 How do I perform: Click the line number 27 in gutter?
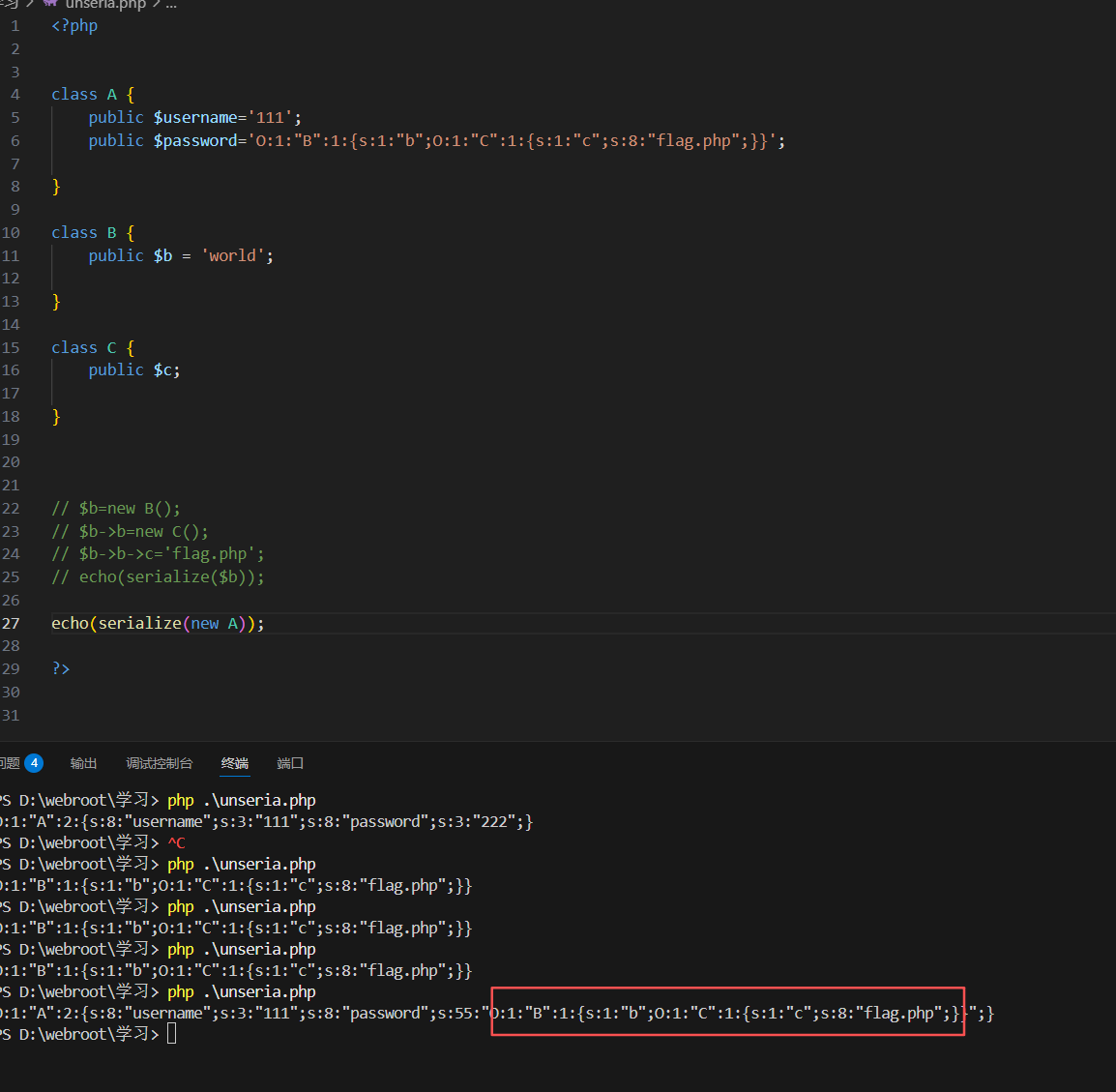(x=11, y=624)
